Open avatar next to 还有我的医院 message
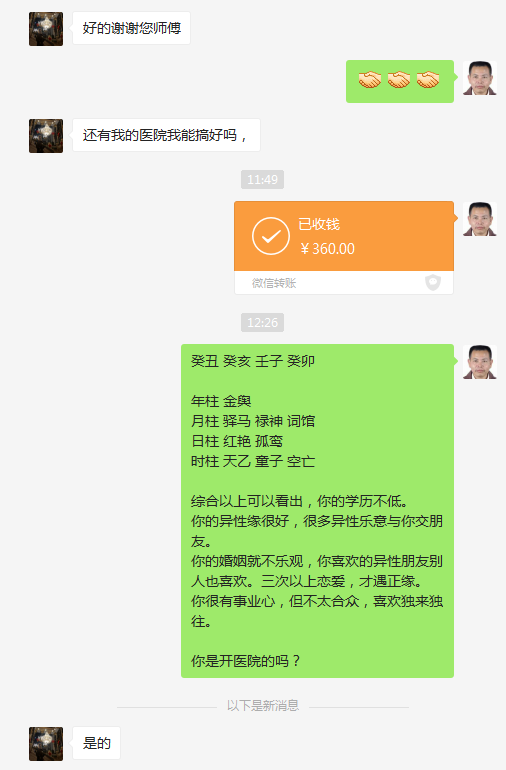 pyautogui.click(x=46, y=136)
